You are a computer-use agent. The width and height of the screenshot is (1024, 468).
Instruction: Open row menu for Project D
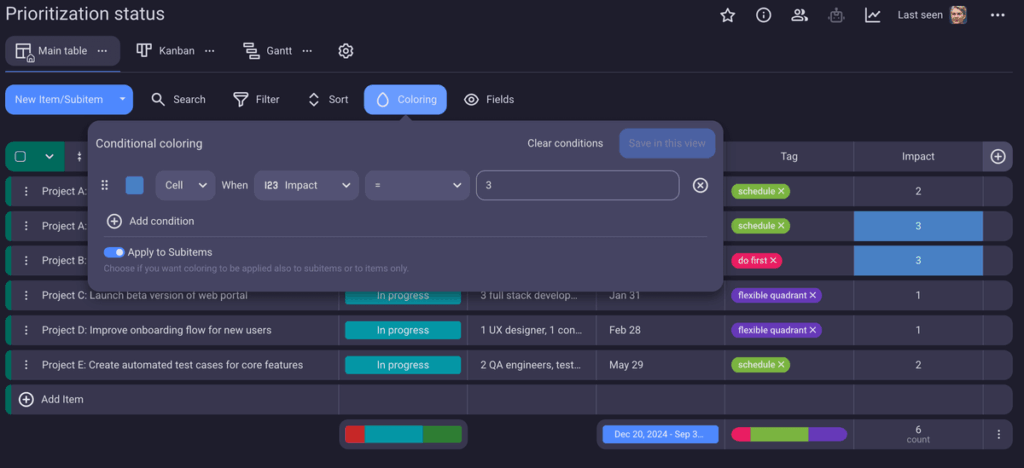(26, 330)
